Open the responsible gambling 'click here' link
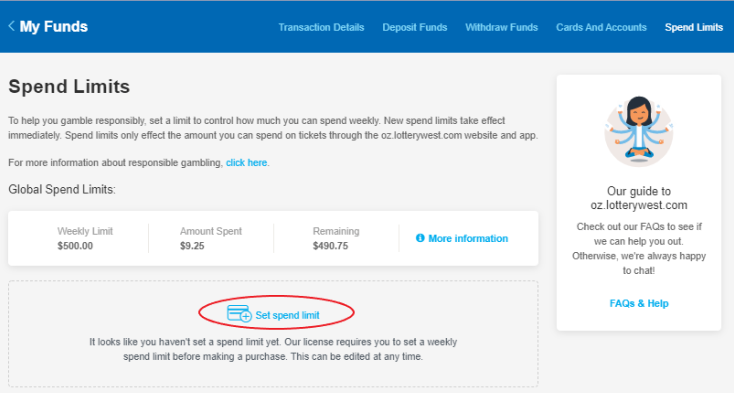The image size is (734, 393). tap(247, 163)
